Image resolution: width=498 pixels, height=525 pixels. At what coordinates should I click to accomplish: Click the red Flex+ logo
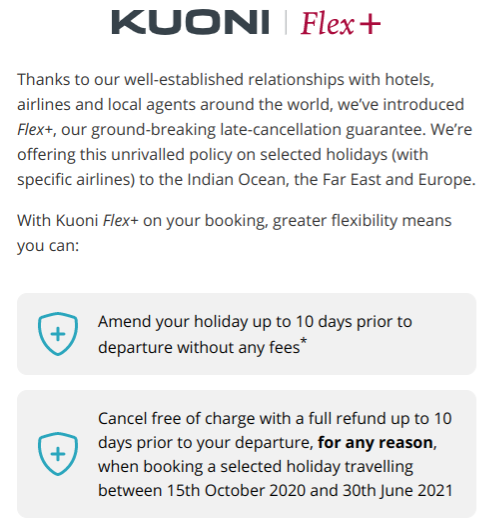tap(340, 23)
